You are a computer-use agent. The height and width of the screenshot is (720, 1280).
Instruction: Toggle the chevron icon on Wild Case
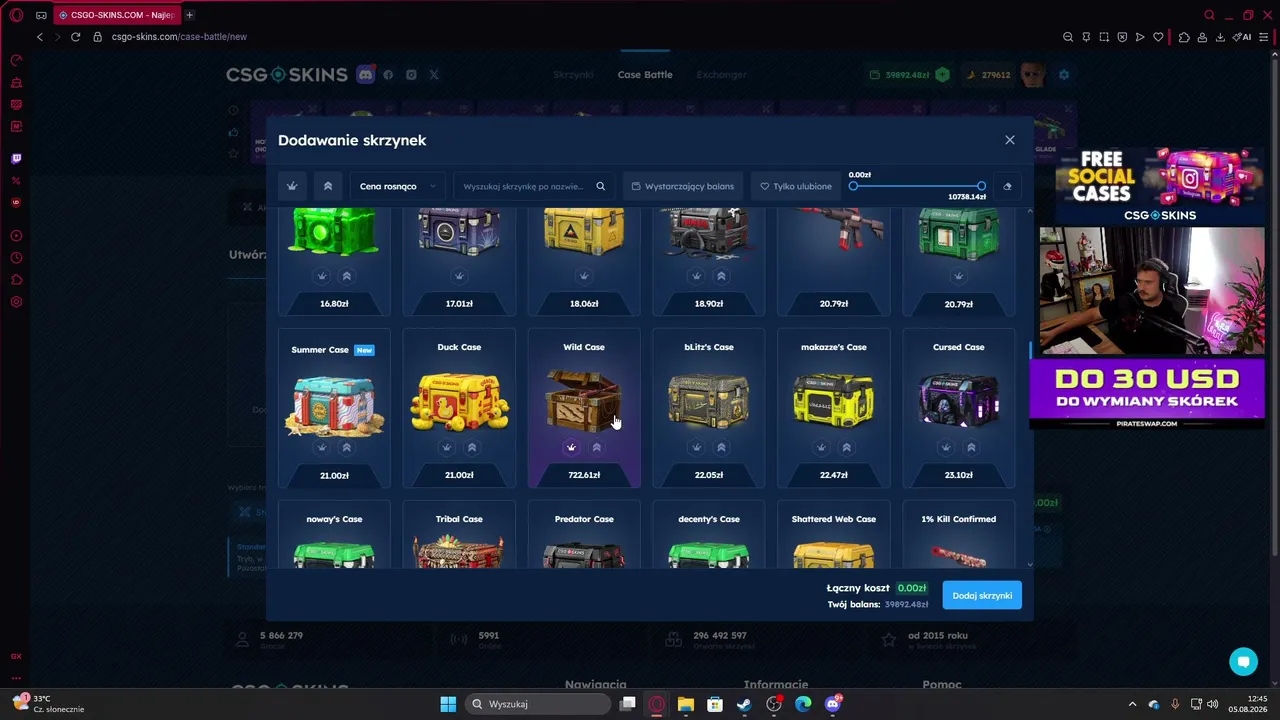coord(597,447)
